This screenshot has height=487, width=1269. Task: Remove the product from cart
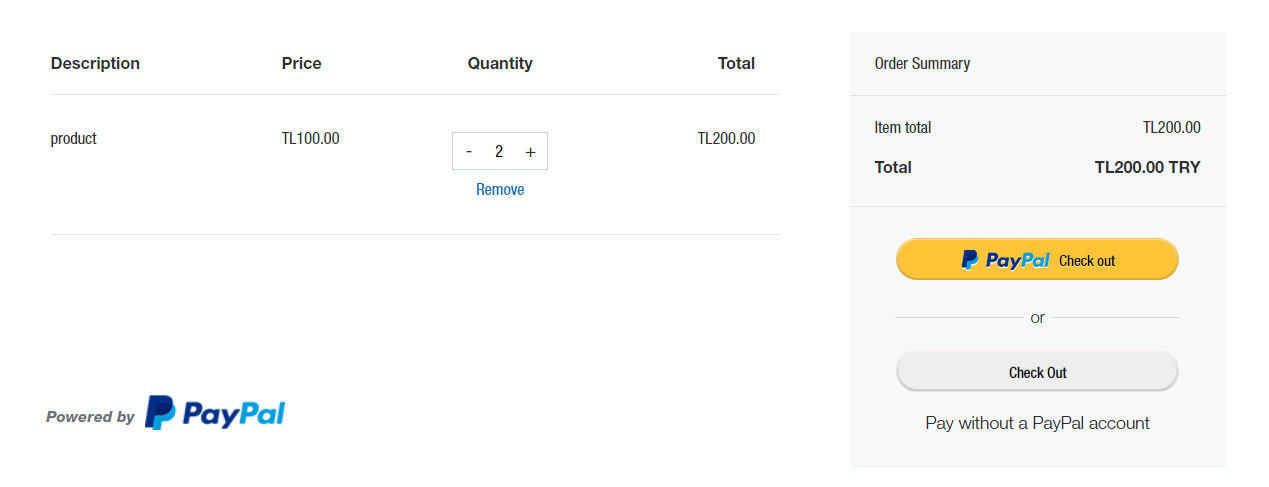[x=500, y=189]
